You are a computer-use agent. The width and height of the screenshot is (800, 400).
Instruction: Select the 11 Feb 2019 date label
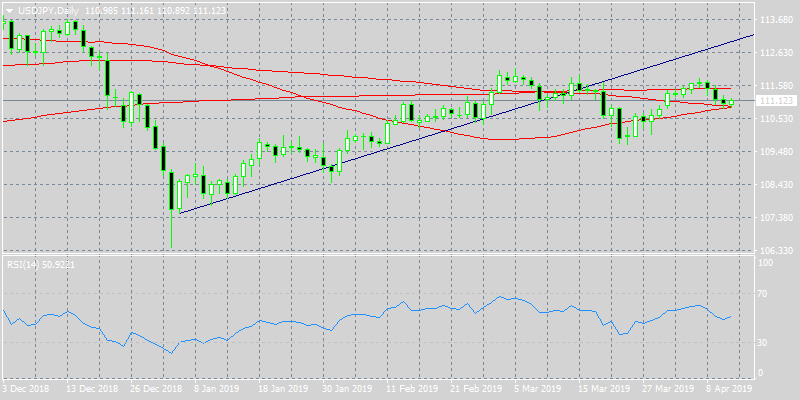pos(410,387)
